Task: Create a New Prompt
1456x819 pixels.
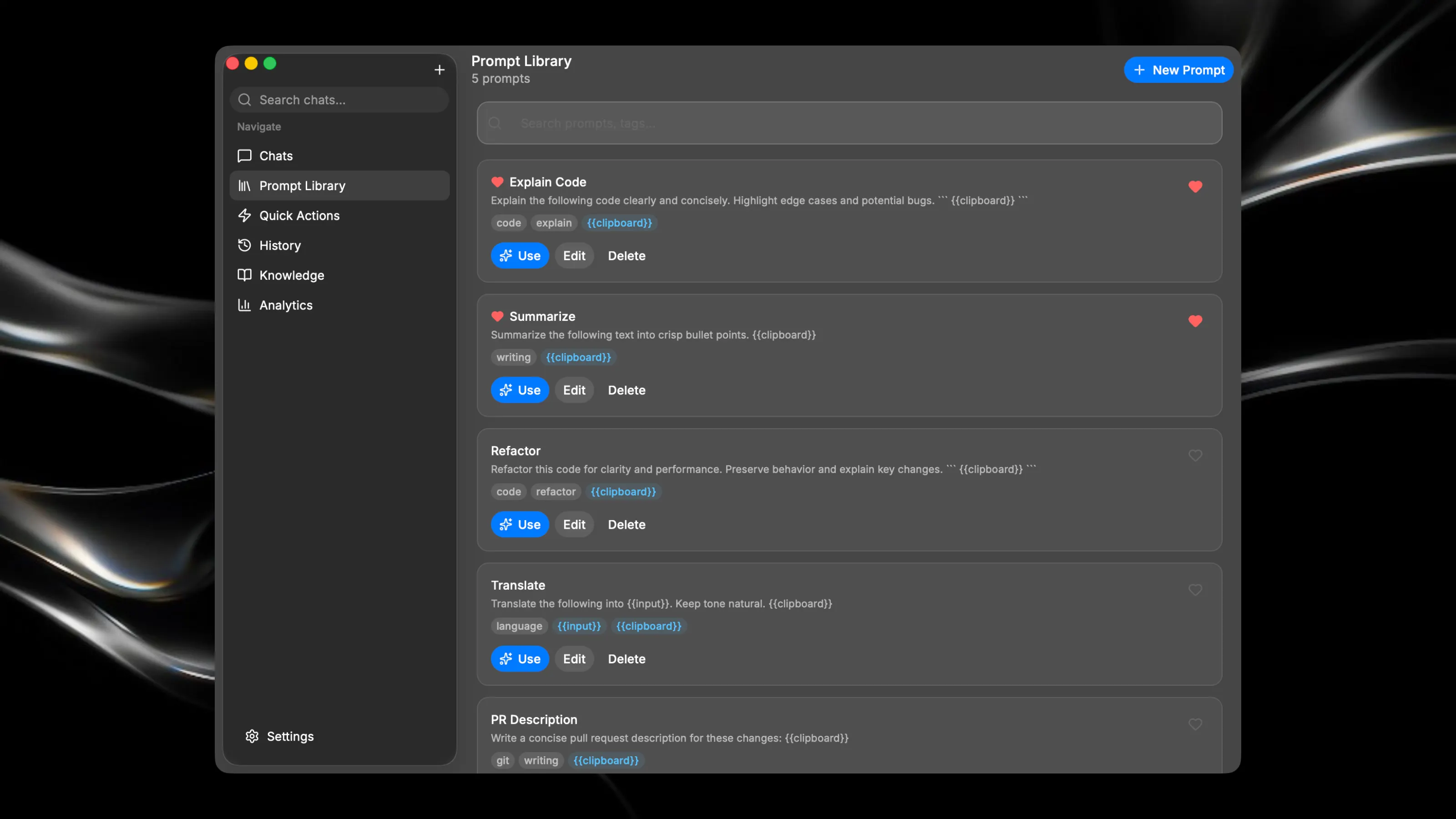Action: 1178,70
